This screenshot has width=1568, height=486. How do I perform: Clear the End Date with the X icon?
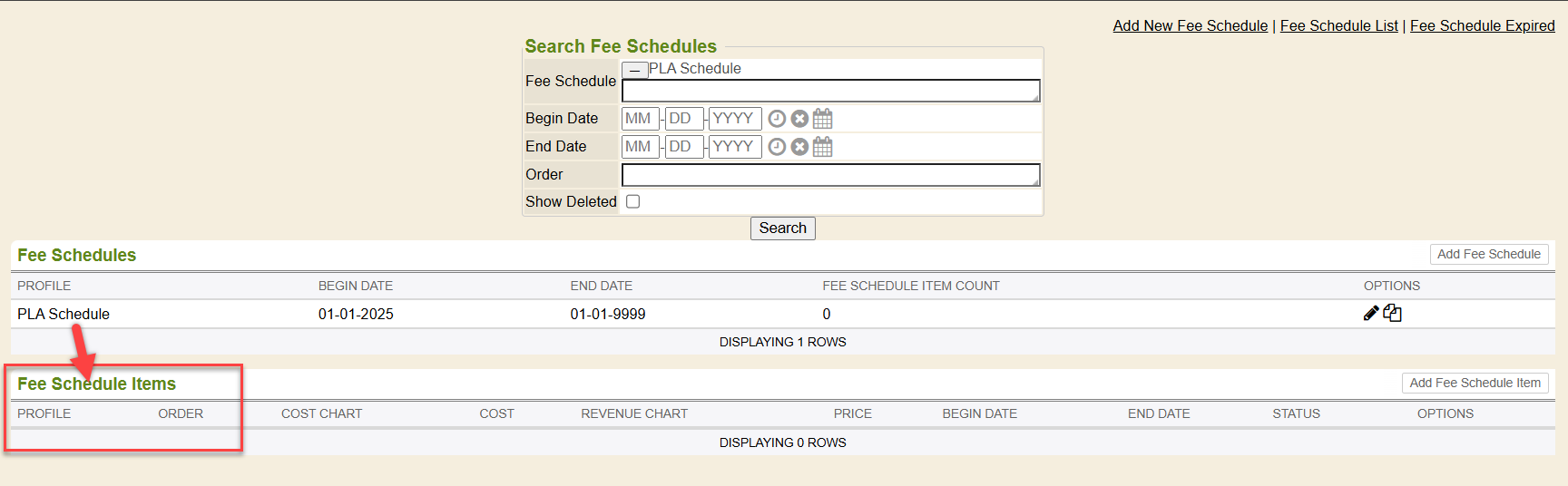799,147
